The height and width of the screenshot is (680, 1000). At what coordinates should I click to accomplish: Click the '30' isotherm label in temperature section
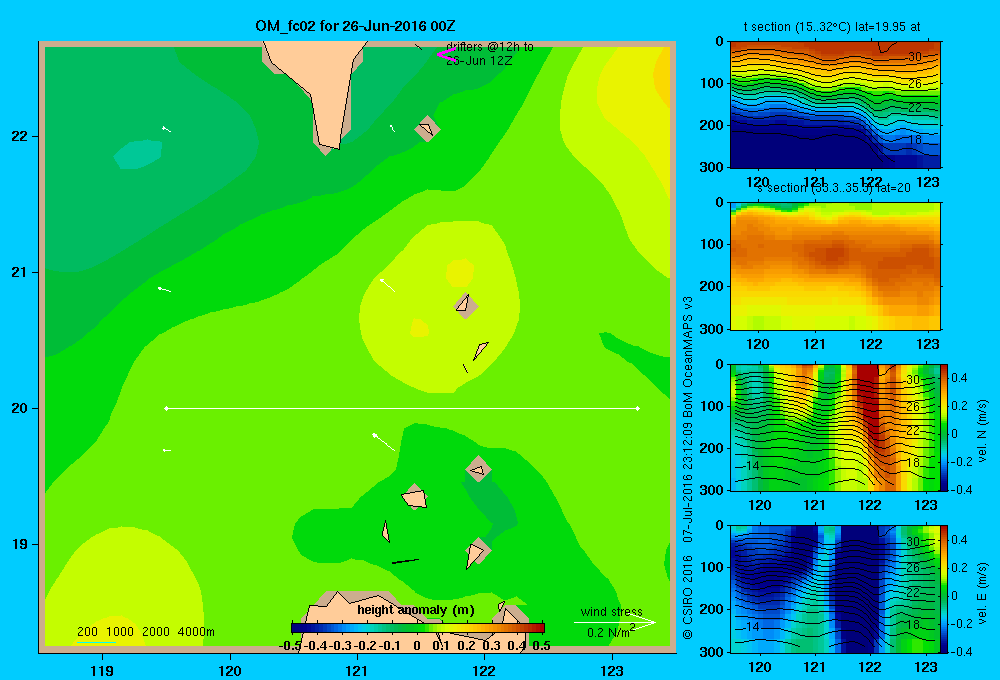914,57
